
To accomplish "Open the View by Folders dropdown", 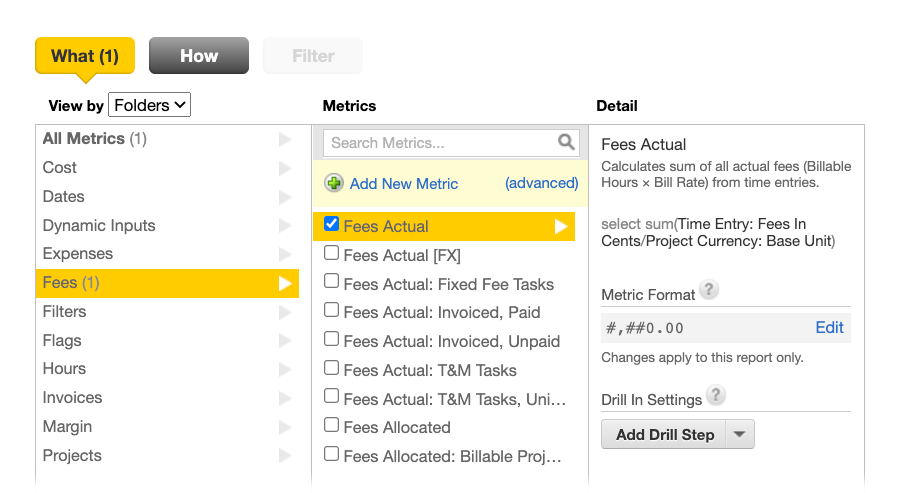I will (150, 105).
